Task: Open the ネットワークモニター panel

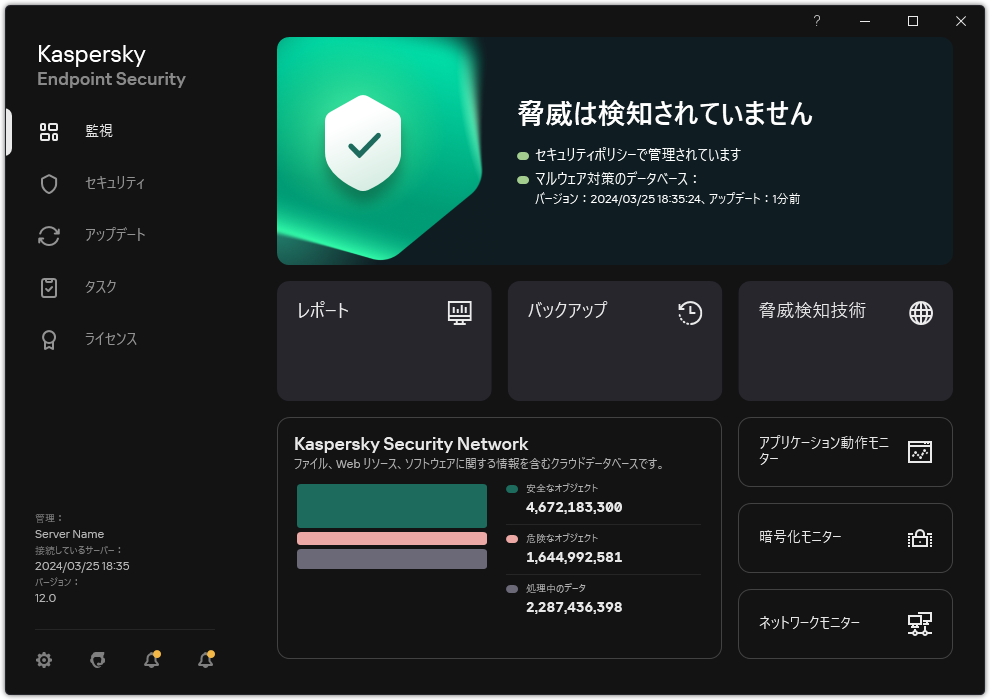Action: coord(845,624)
